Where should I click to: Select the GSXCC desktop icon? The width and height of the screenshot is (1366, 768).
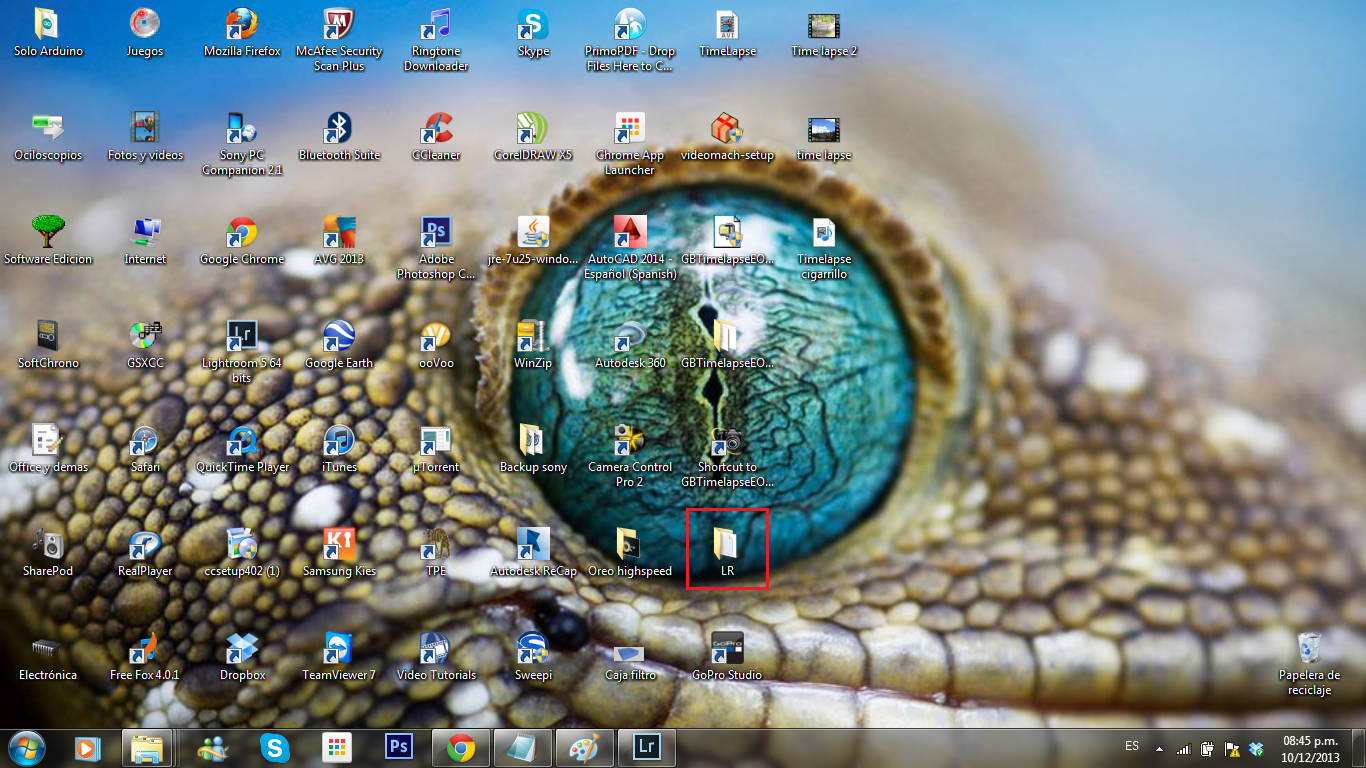145,345
